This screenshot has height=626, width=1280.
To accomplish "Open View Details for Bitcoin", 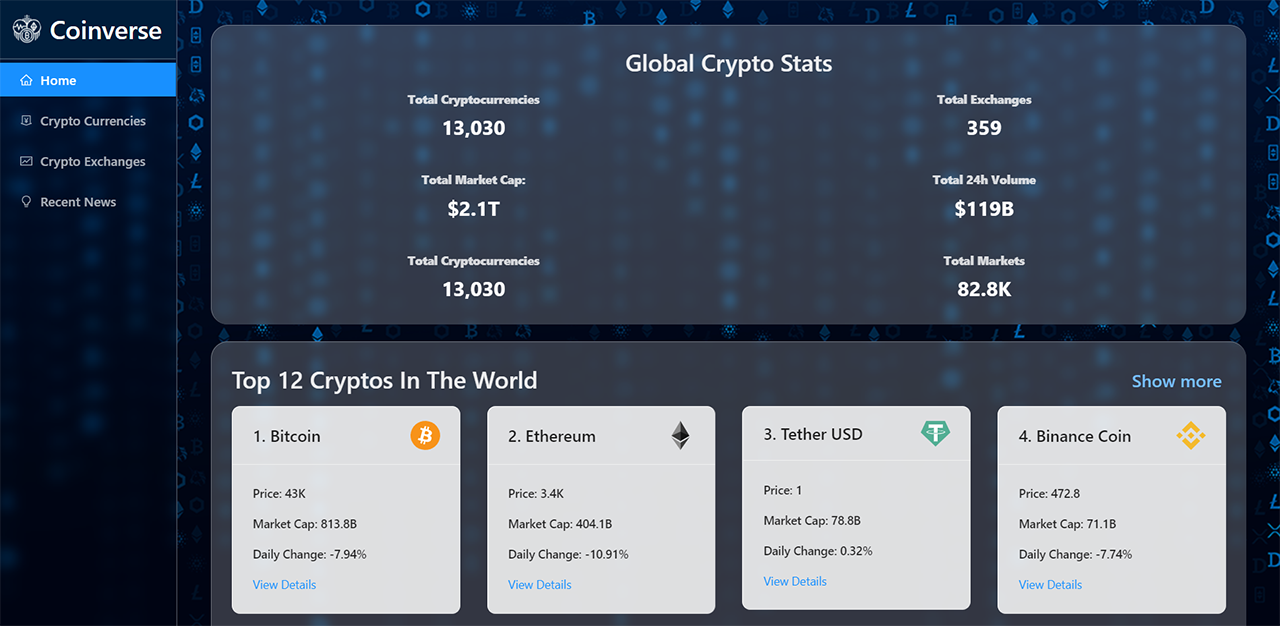I will [x=284, y=584].
